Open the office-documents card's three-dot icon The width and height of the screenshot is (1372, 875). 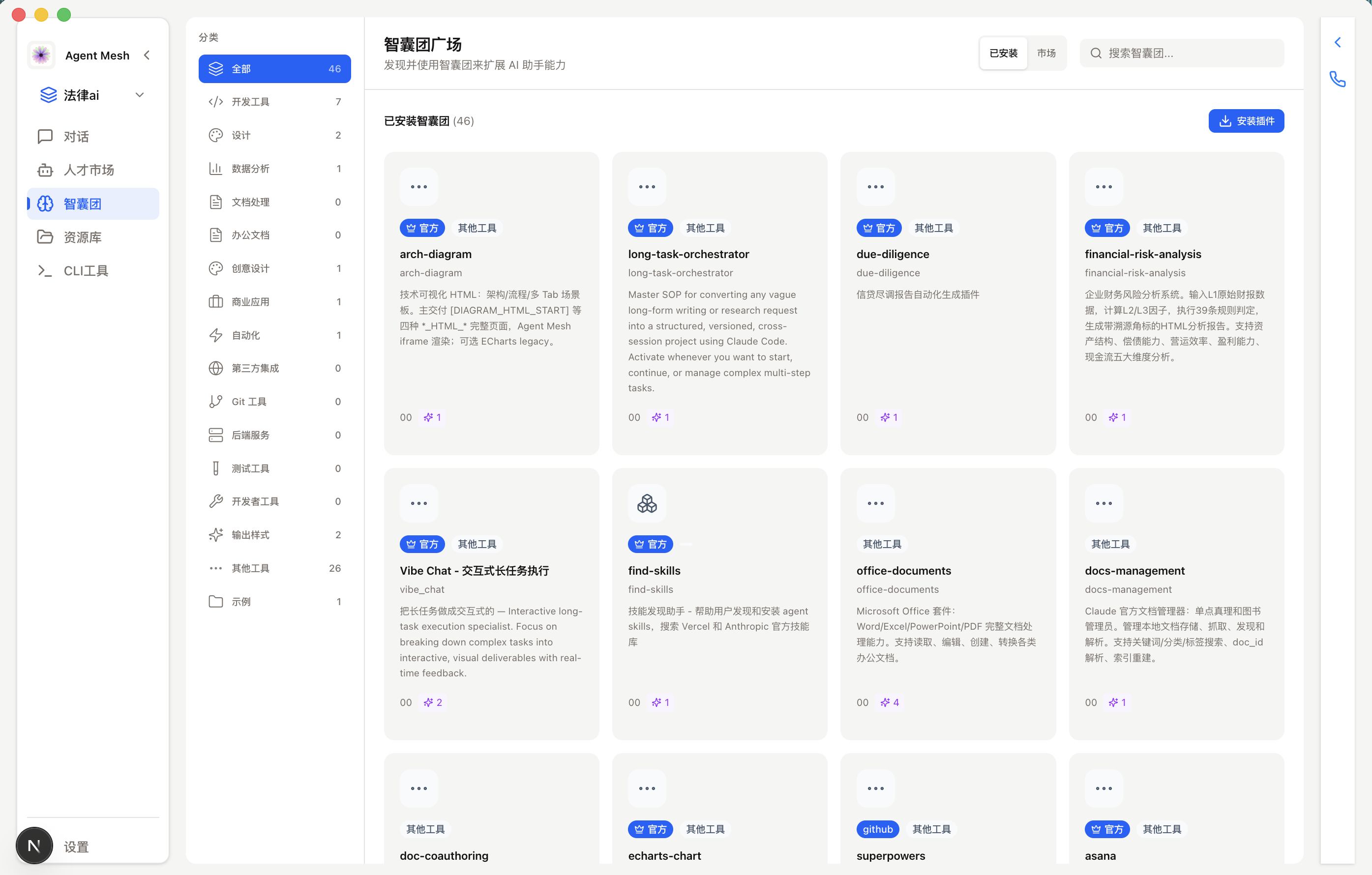[x=875, y=503]
